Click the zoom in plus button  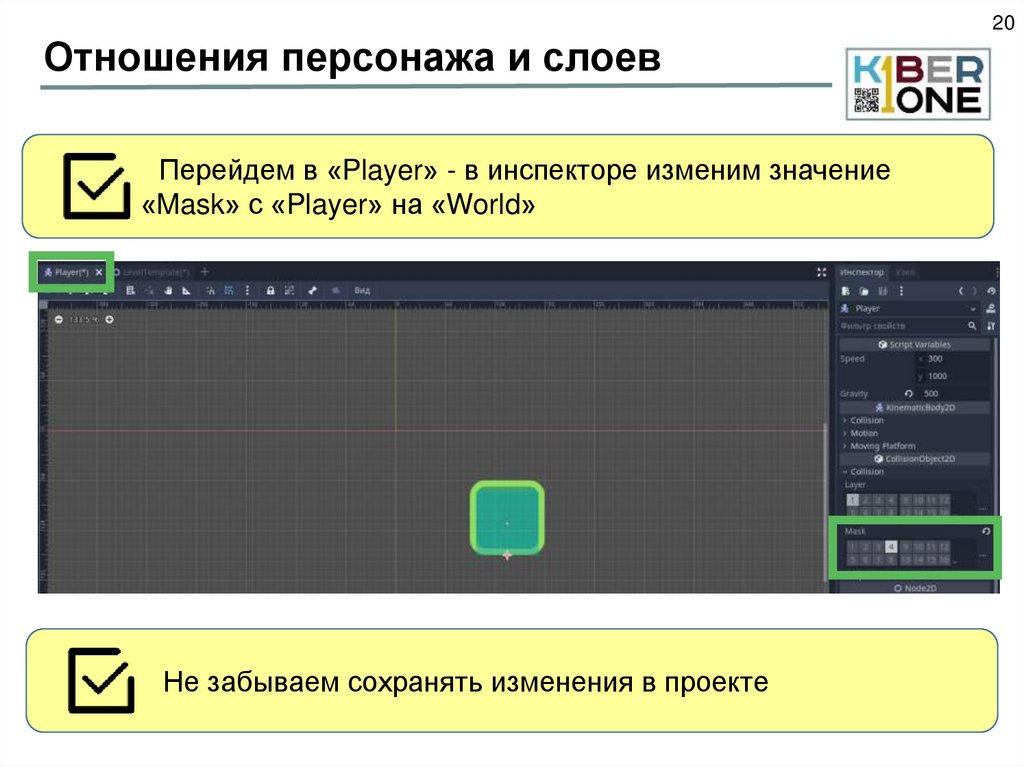click(x=109, y=319)
